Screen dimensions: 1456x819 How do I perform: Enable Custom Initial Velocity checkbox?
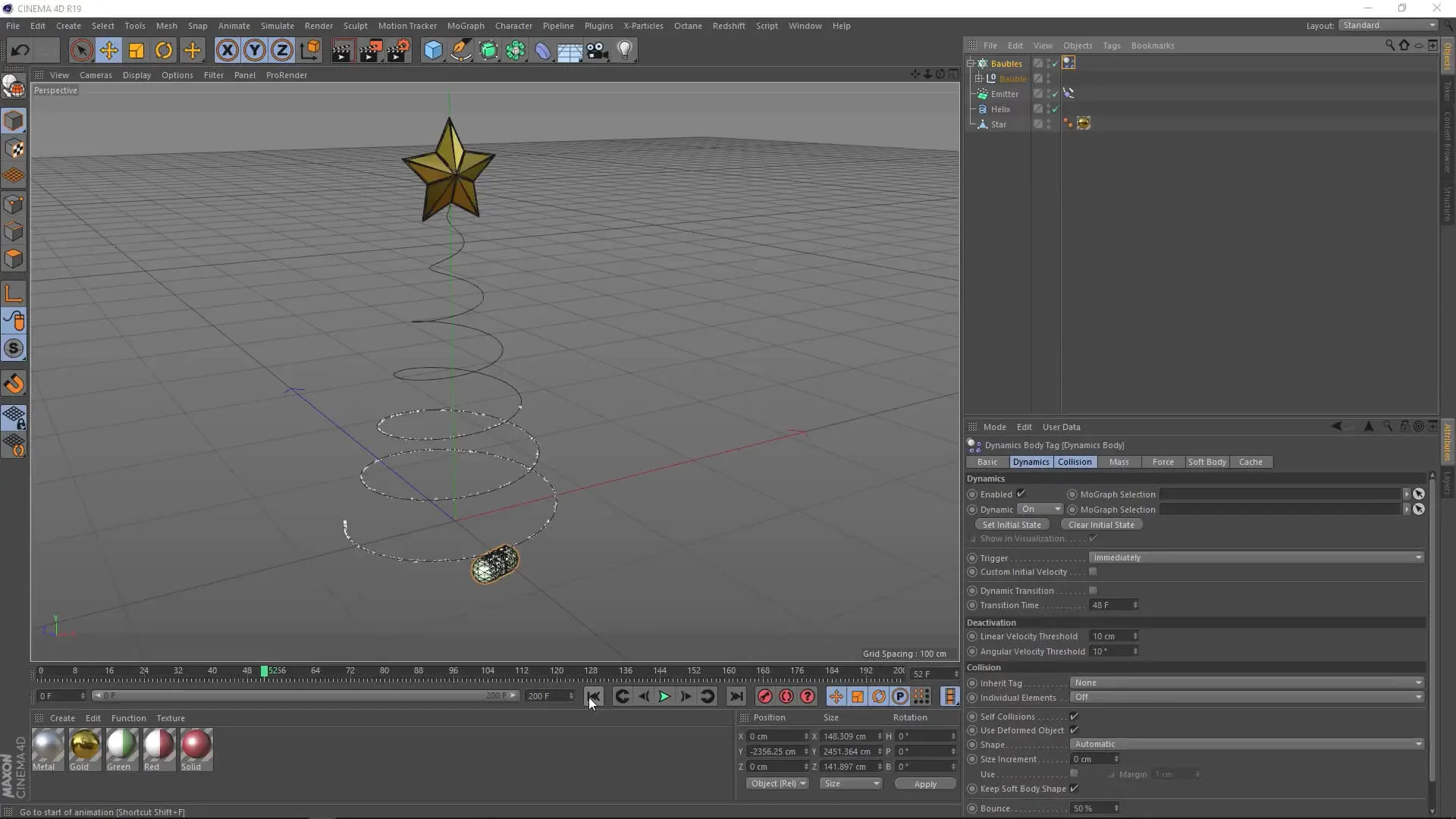pyautogui.click(x=1093, y=572)
